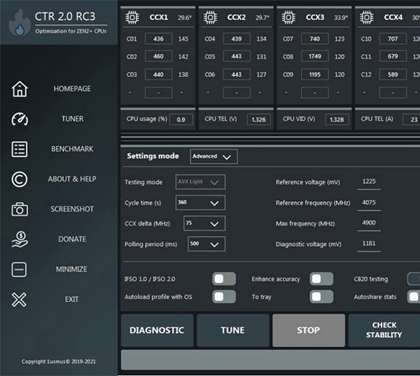
Task: Expand the CCX delta dropdown
Action: point(204,223)
